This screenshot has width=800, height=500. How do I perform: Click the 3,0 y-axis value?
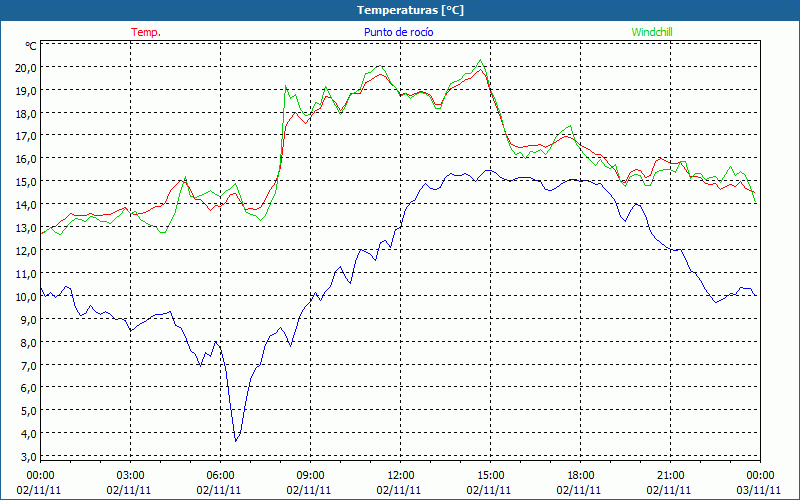click(28, 457)
